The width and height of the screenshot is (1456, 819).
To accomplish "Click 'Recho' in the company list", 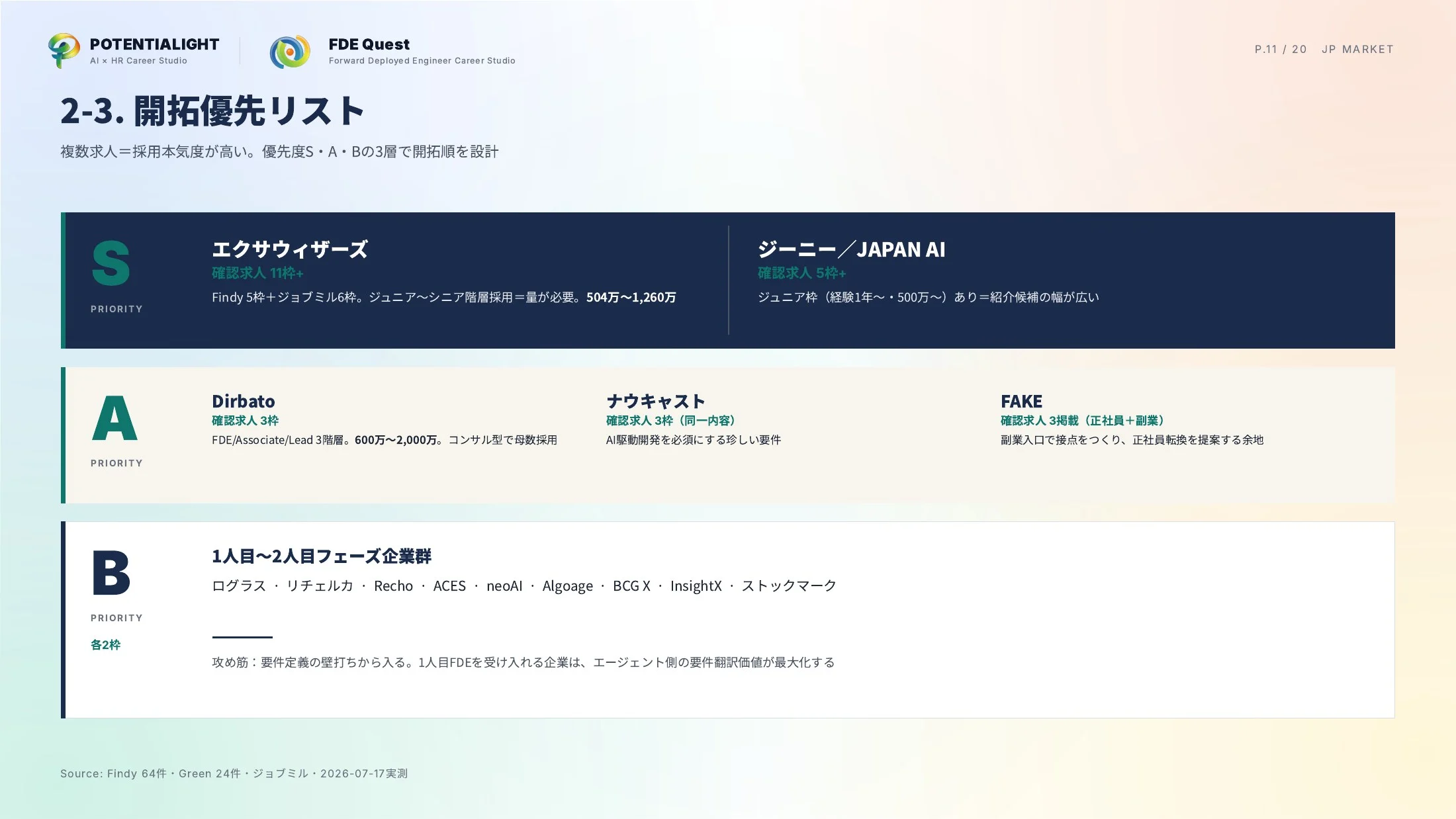I will point(394,586).
